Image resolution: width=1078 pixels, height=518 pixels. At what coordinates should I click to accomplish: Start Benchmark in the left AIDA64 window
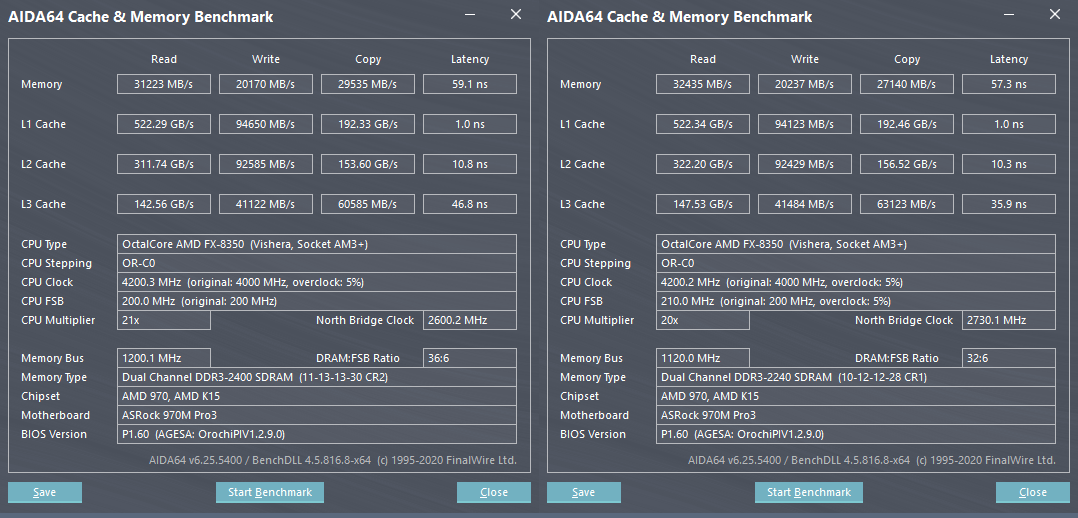coord(270,492)
